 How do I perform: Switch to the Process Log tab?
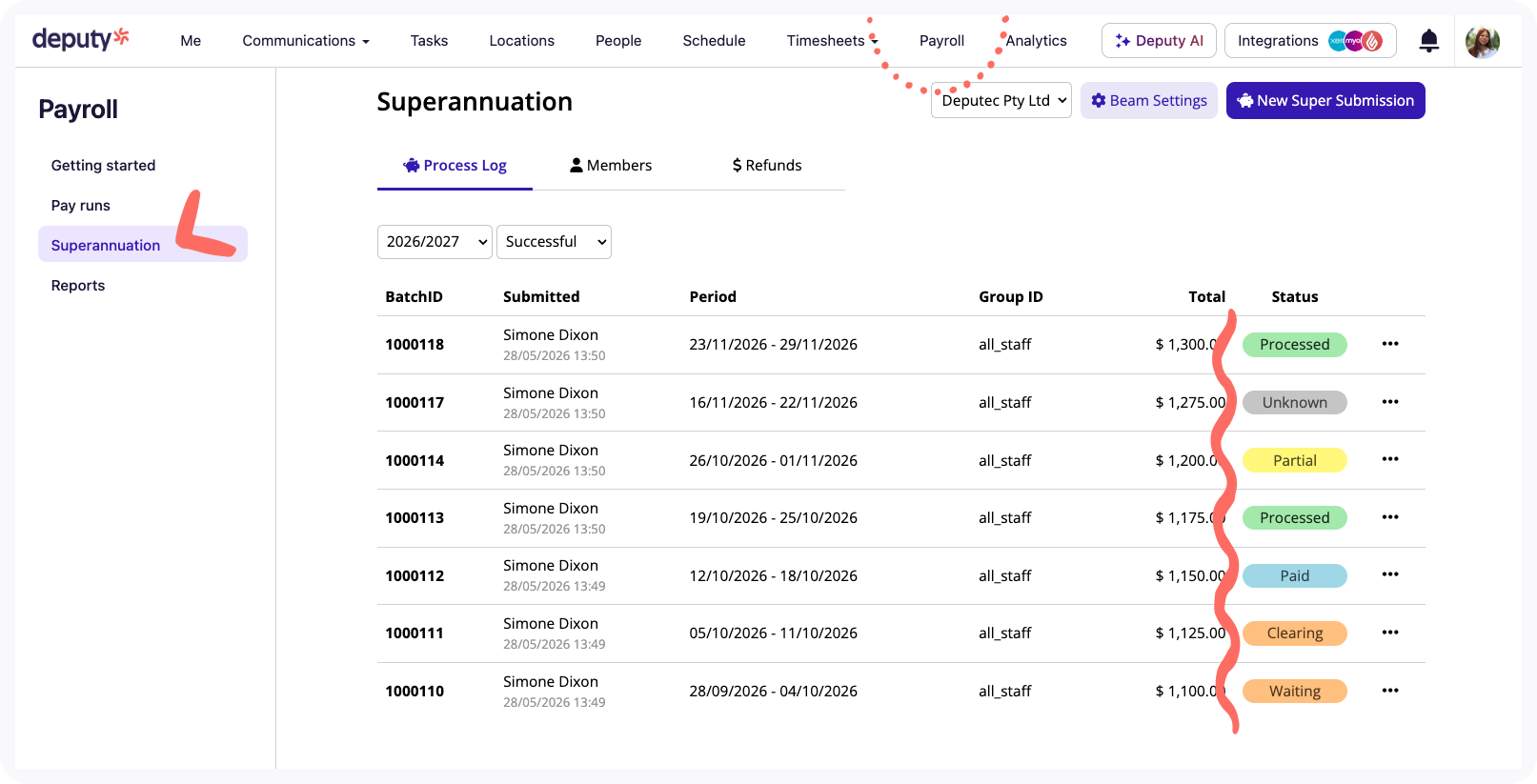[455, 166]
